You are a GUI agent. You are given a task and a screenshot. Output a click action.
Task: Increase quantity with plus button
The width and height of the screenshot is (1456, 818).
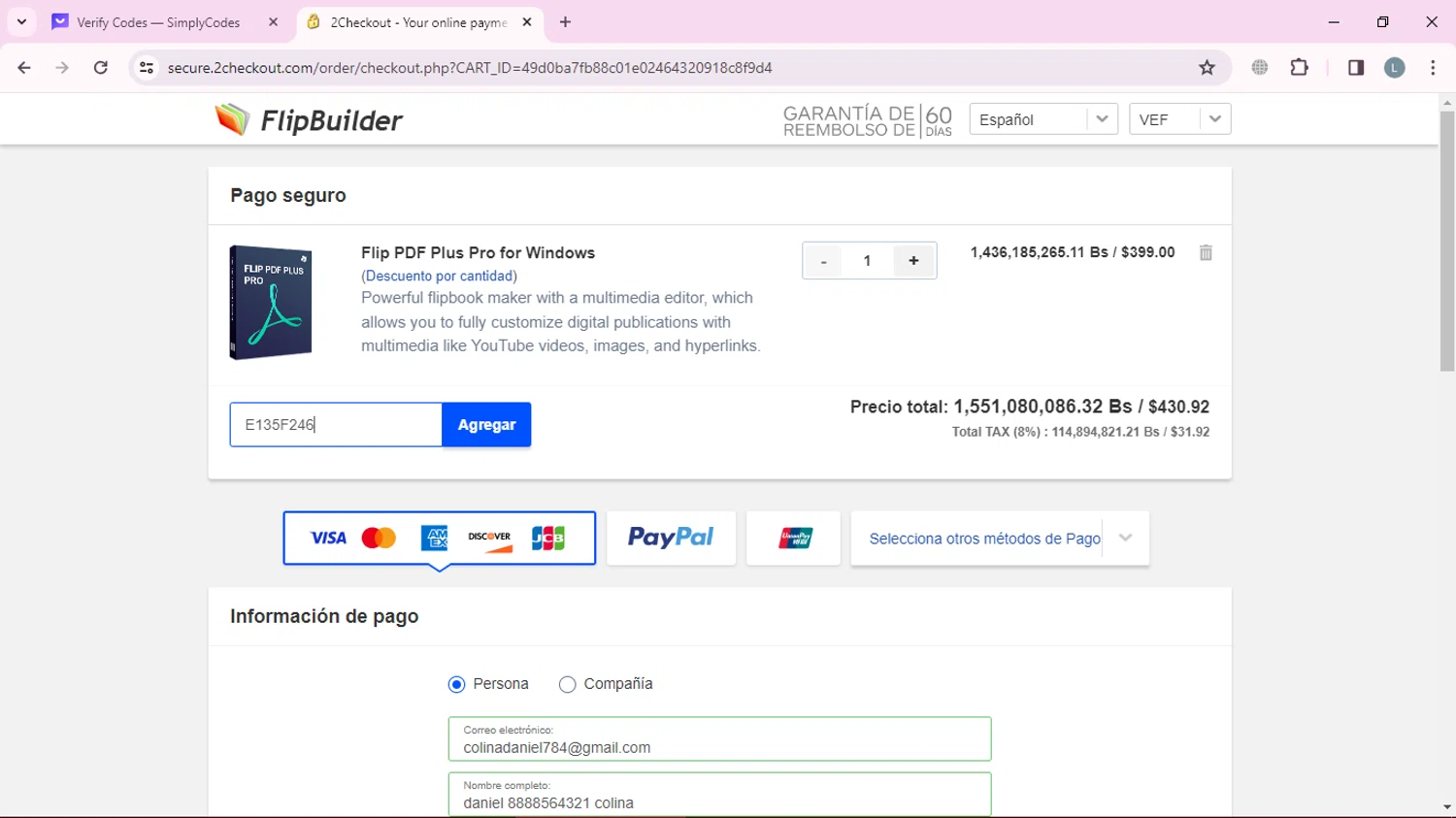(913, 261)
